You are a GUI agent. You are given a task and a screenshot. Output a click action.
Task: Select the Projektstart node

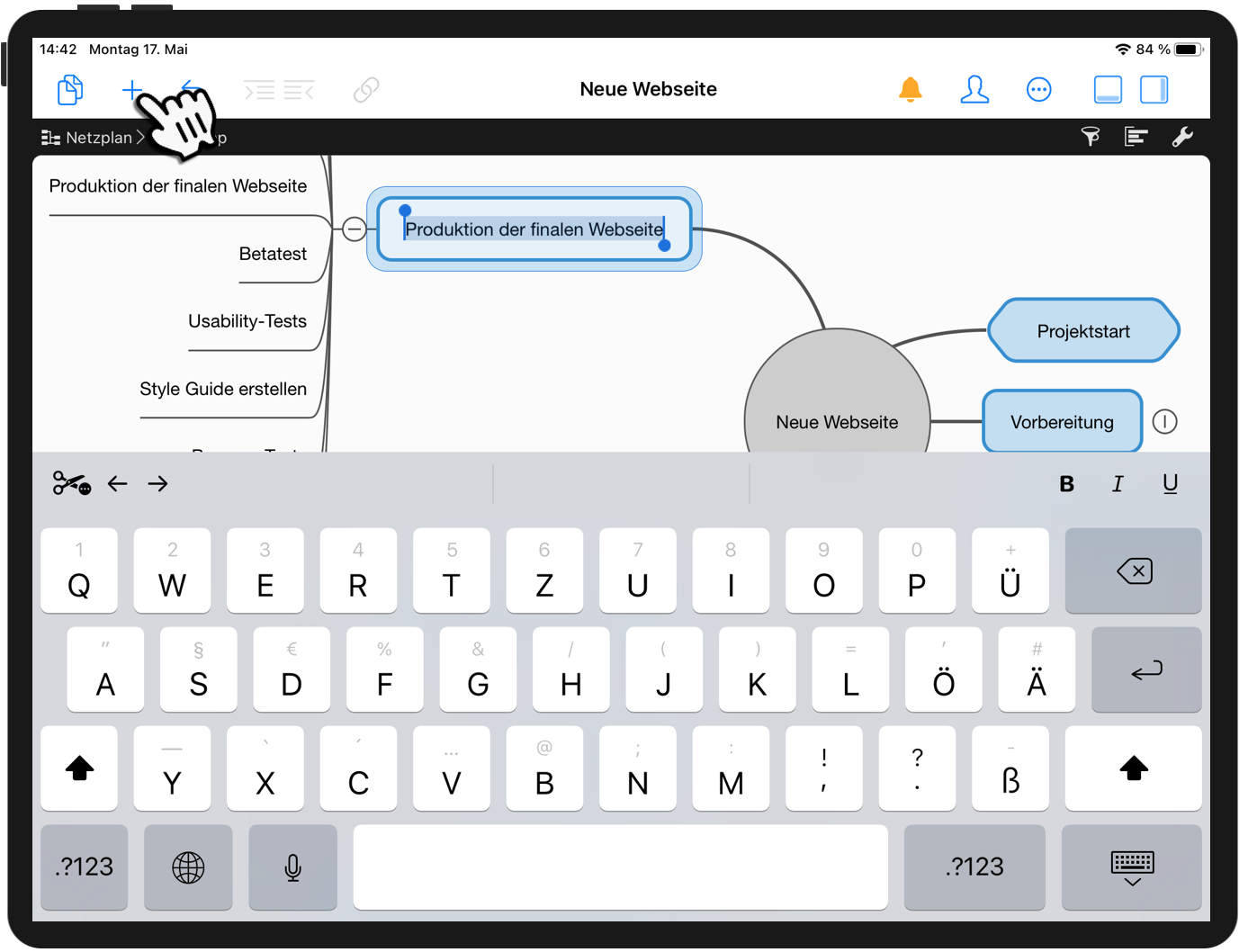pyautogui.click(x=1083, y=331)
